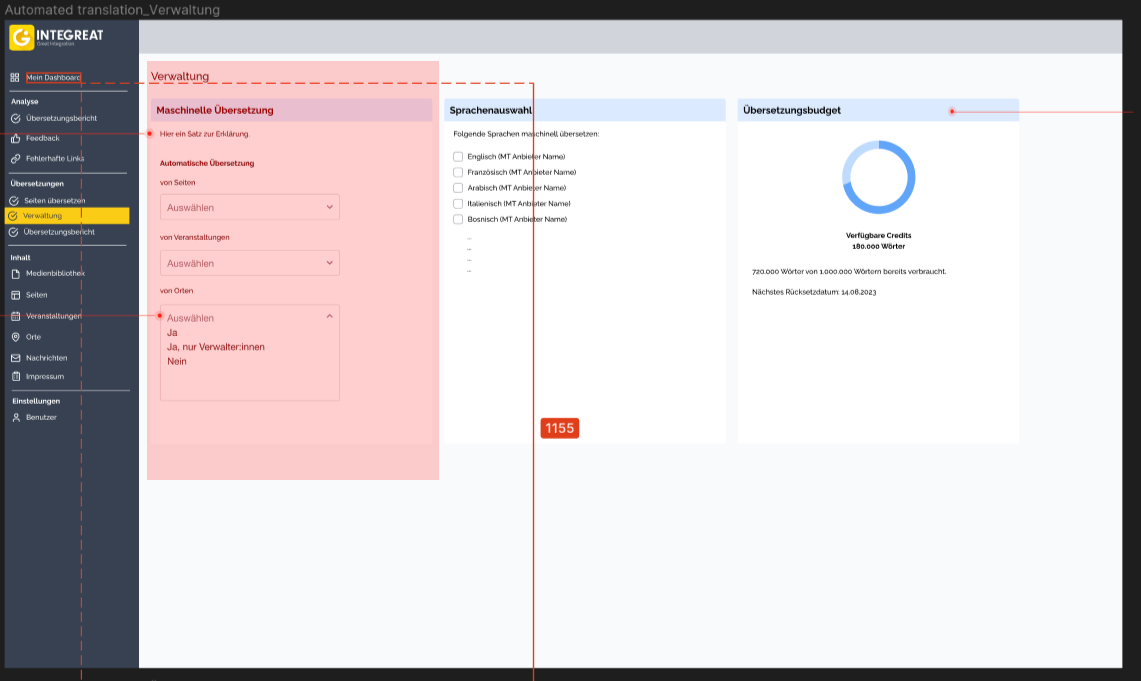Click the Analyse Übersetzungsbericht check icon
This screenshot has height=681, width=1141.
click(x=15, y=119)
